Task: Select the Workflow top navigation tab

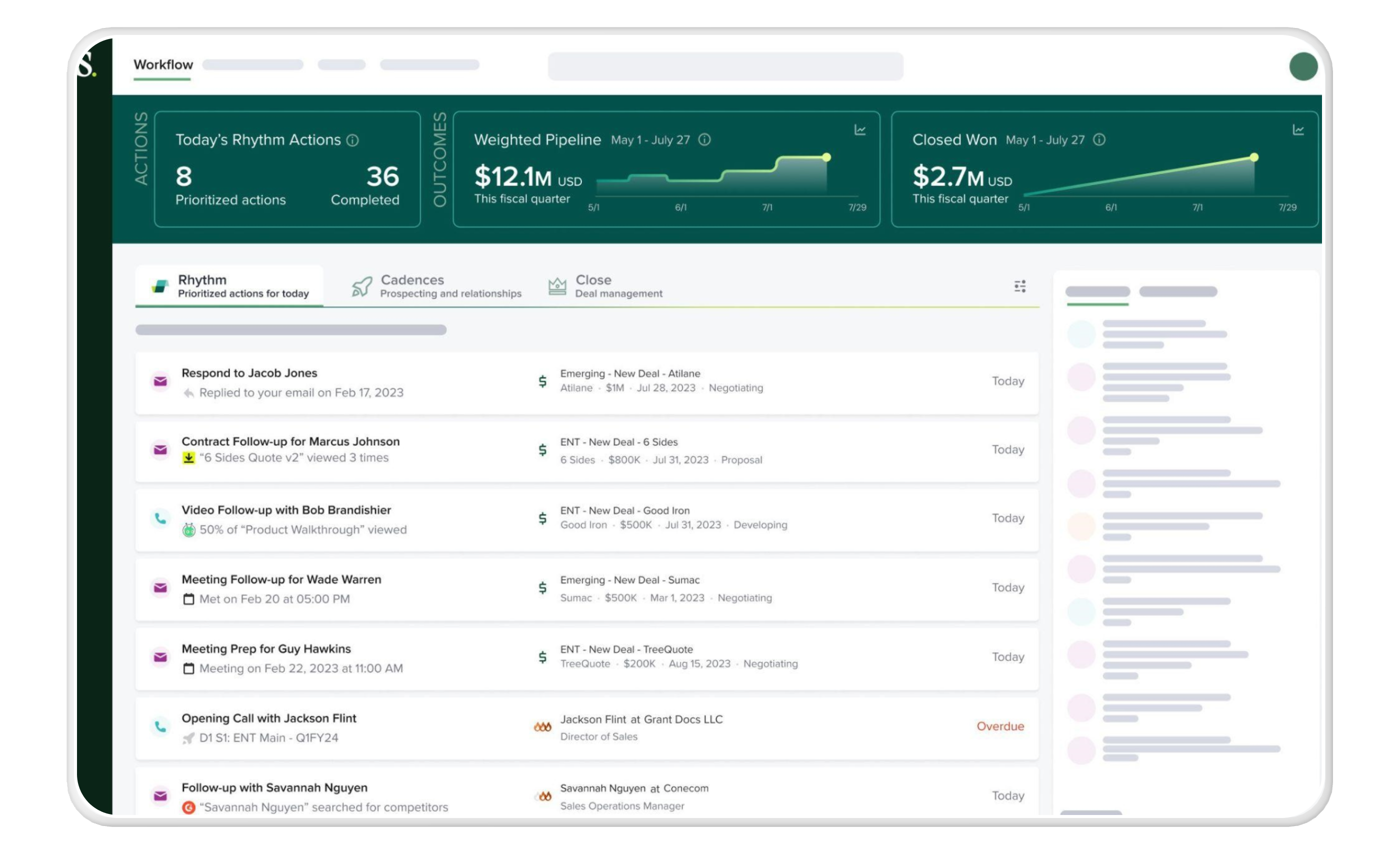Action: tap(163, 65)
